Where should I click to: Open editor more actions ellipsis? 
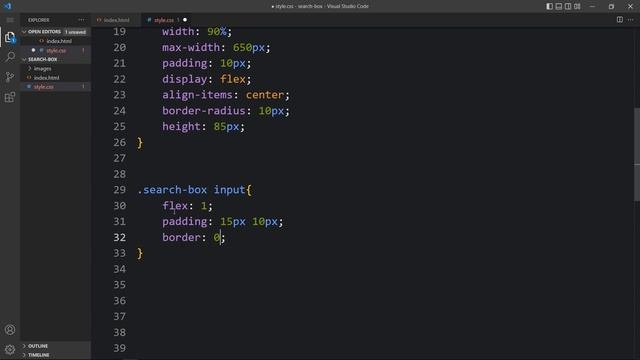(x=631, y=20)
